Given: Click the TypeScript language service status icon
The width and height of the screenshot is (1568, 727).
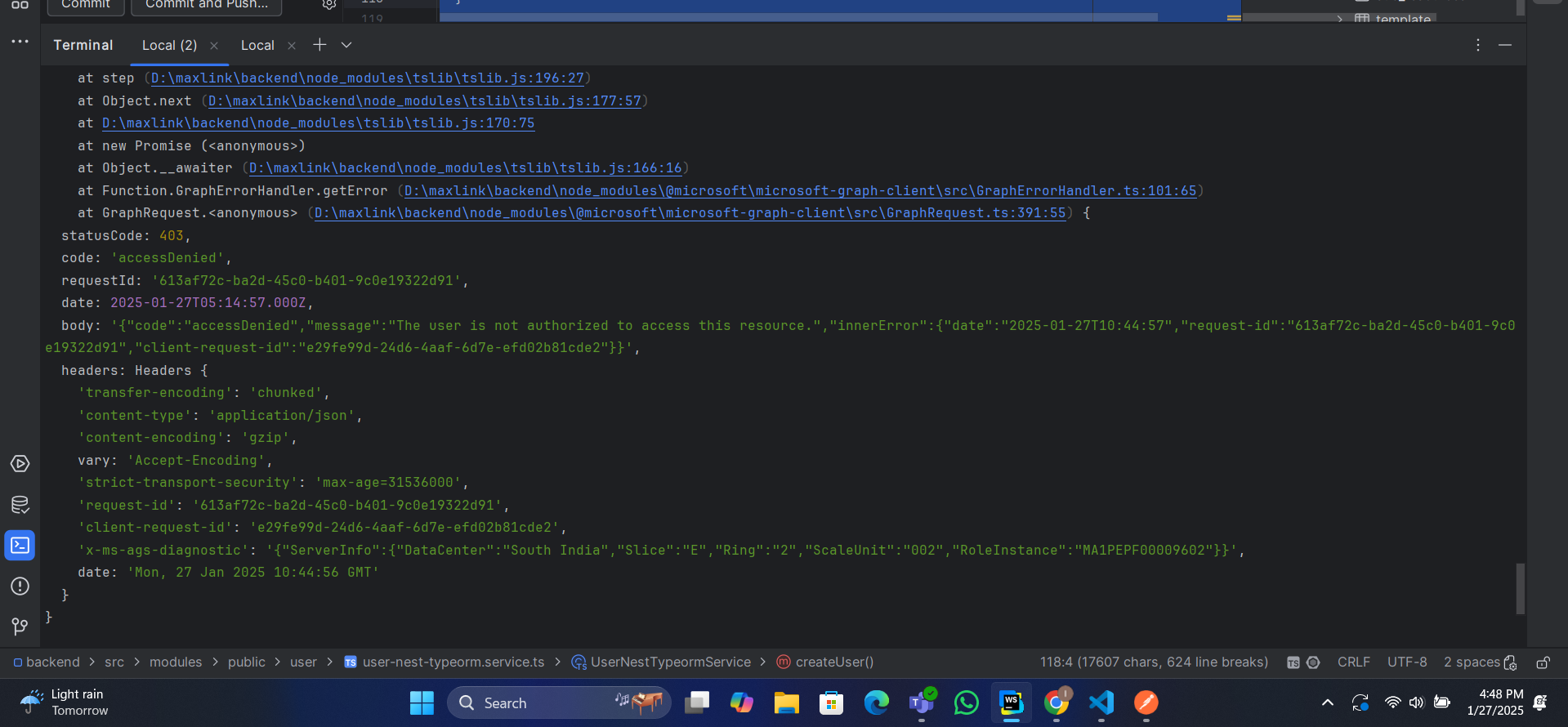Looking at the screenshot, I should click(x=1293, y=662).
